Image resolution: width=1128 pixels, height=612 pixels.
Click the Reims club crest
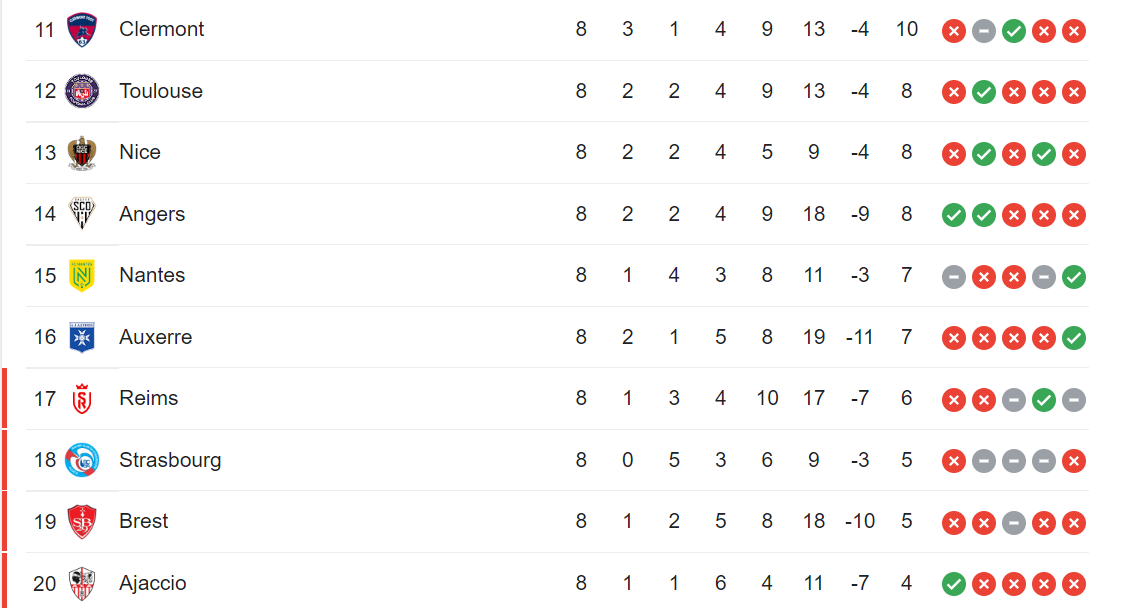(x=82, y=398)
